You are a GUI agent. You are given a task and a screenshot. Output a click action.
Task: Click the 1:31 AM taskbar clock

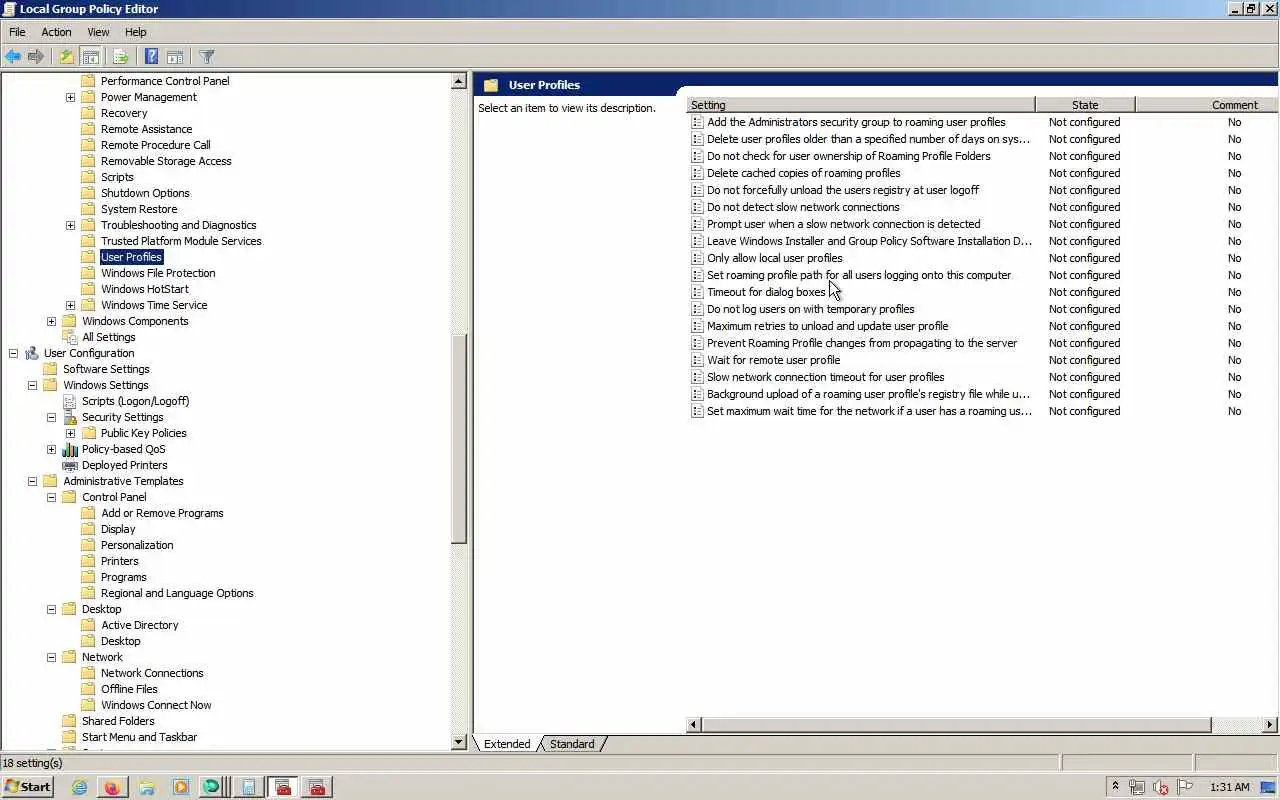[x=1229, y=787]
